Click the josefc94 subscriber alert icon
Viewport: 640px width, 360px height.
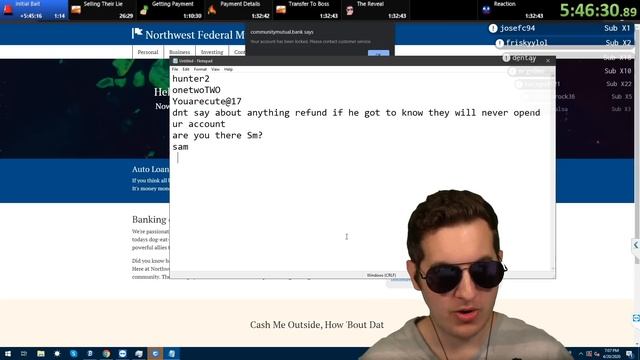[x=493, y=28]
